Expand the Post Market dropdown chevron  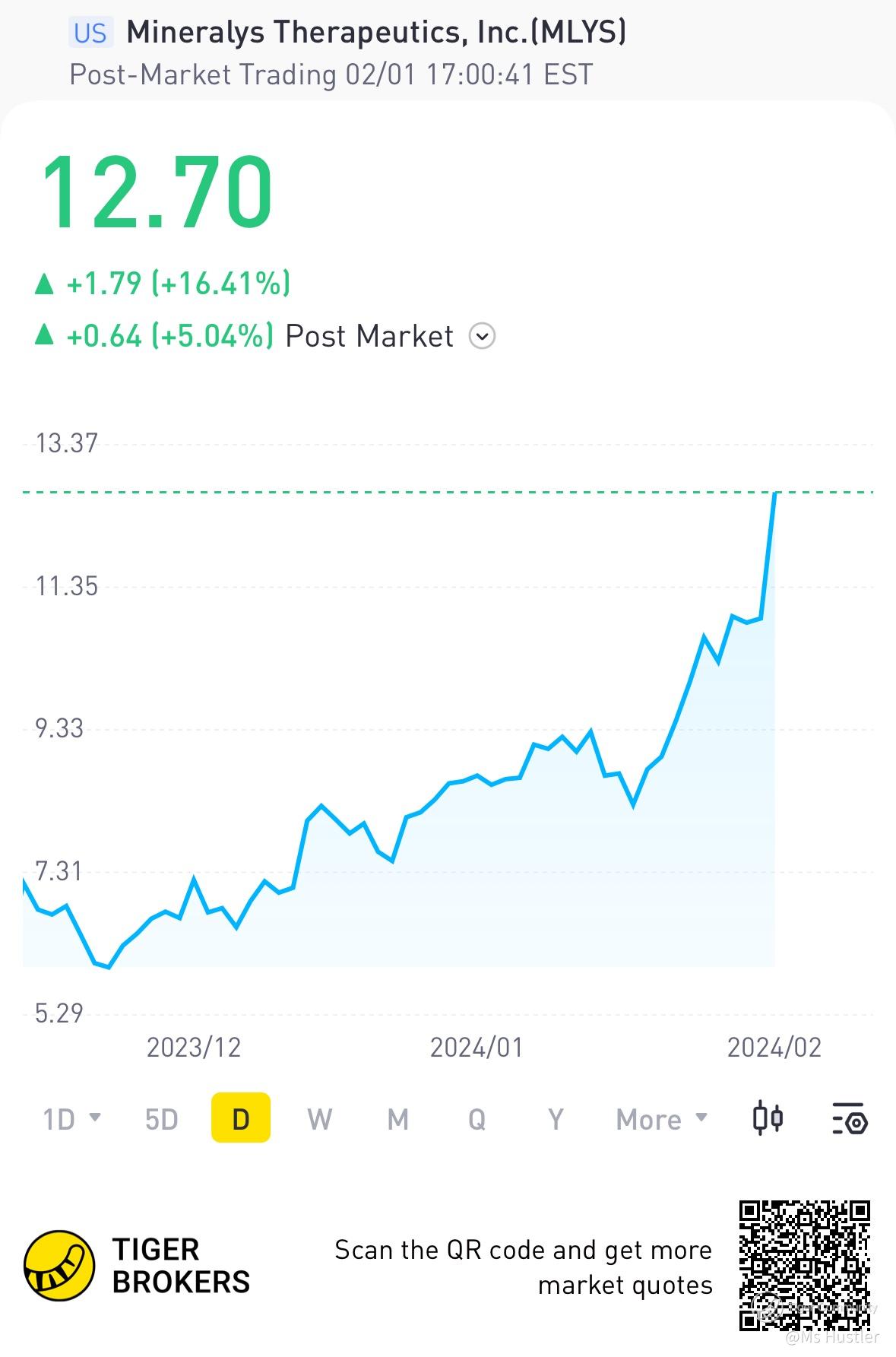tap(483, 336)
